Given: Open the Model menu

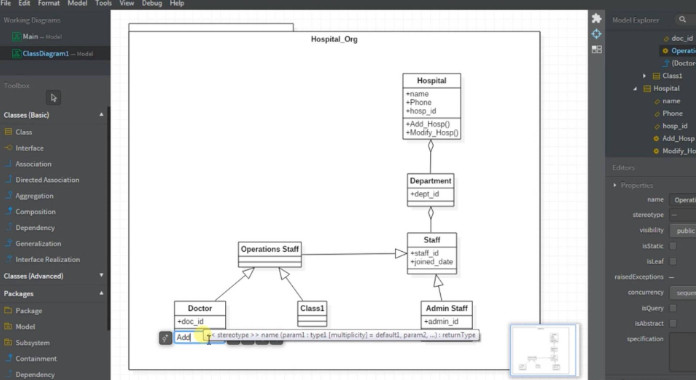Looking at the screenshot, I should click(x=77, y=3).
